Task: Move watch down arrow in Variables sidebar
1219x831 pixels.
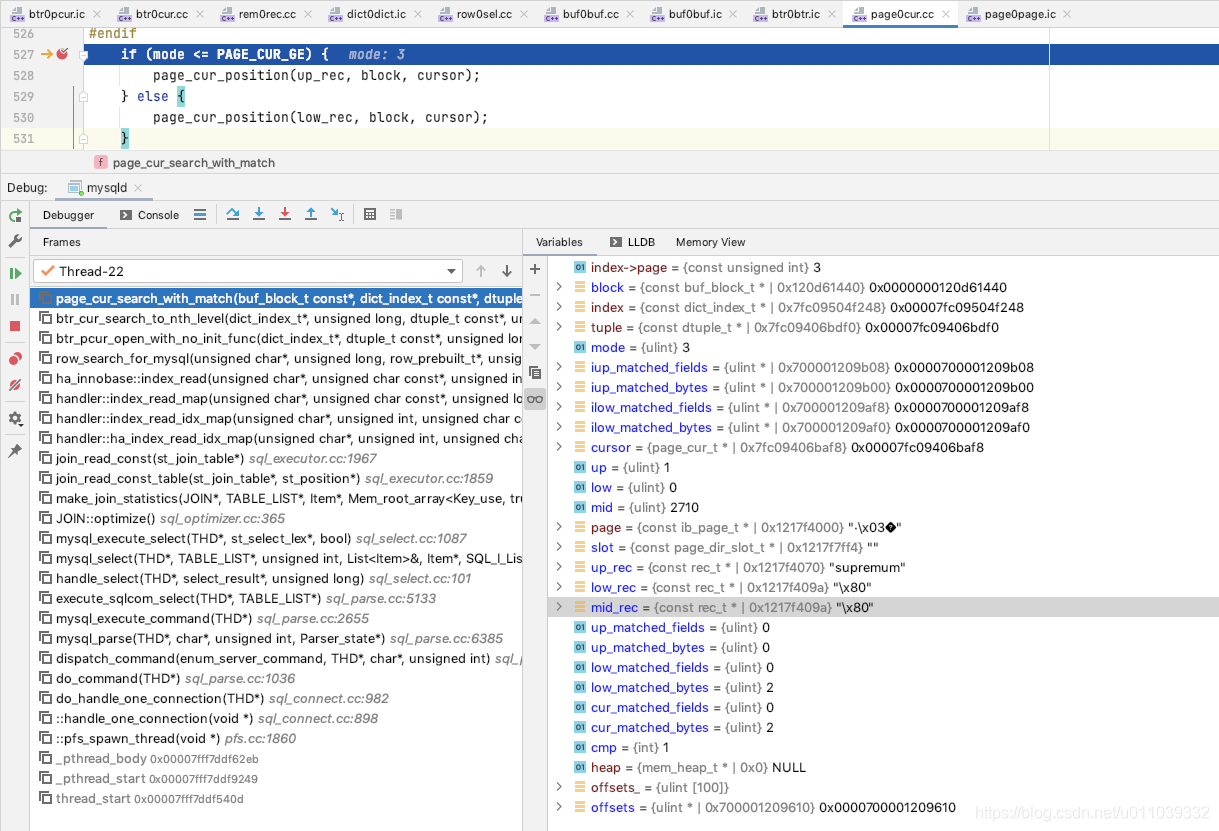Action: click(535, 347)
